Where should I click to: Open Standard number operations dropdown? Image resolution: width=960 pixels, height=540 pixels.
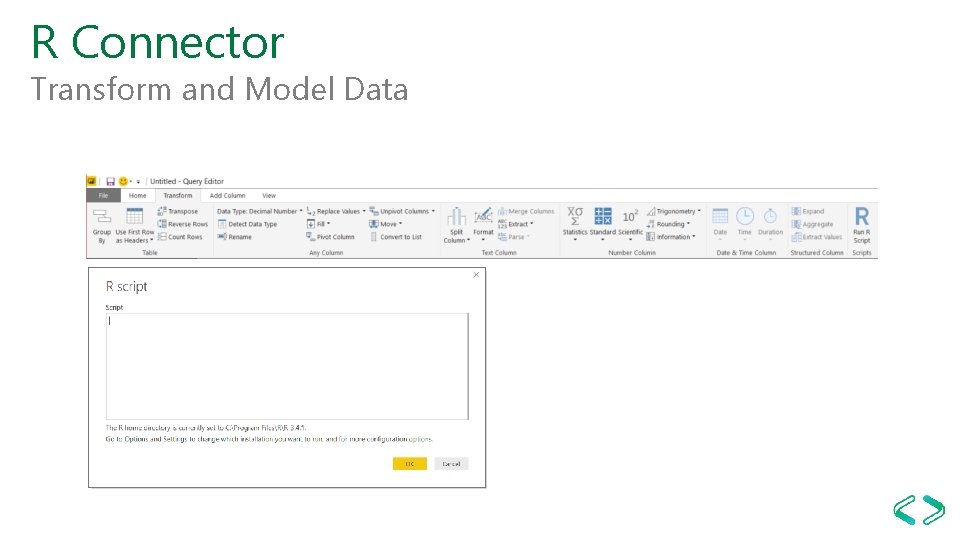602,224
